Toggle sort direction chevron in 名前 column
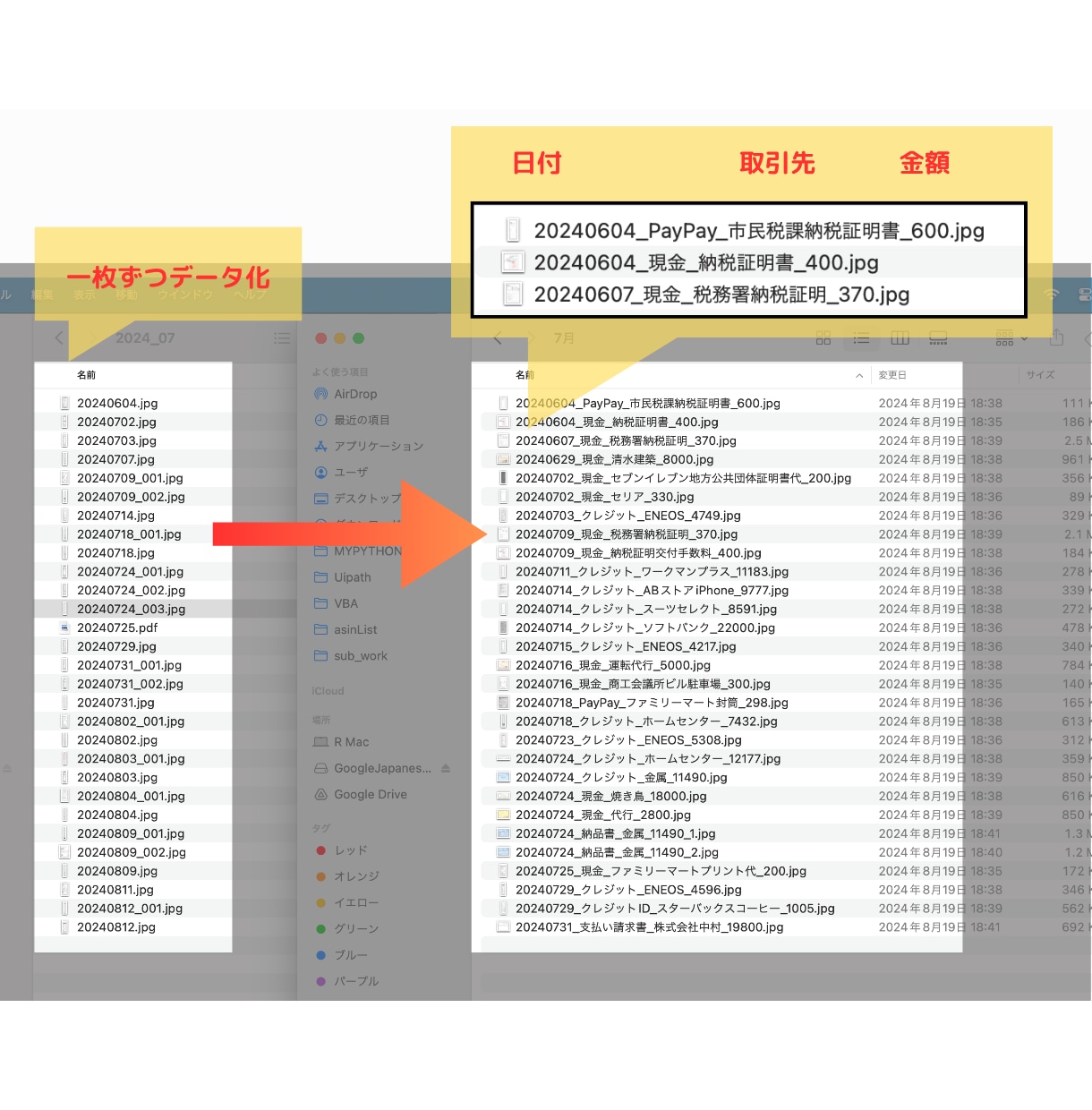1092x1110 pixels. coord(859,375)
